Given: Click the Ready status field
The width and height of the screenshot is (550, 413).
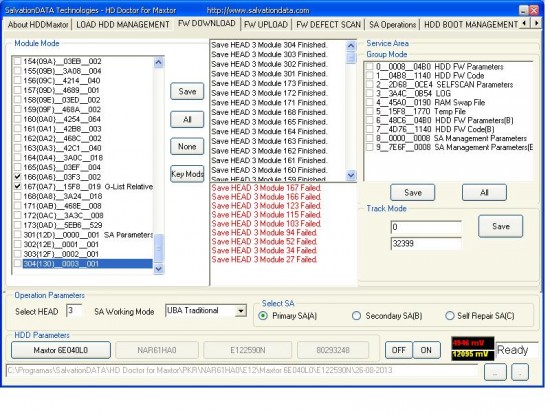Looking at the screenshot, I should tap(517, 350).
